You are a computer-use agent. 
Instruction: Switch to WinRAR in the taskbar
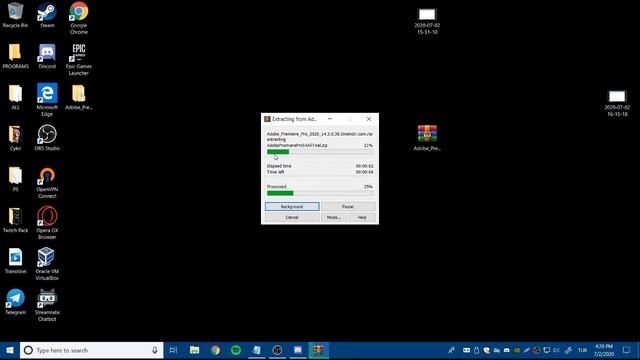pyautogui.click(x=318, y=350)
